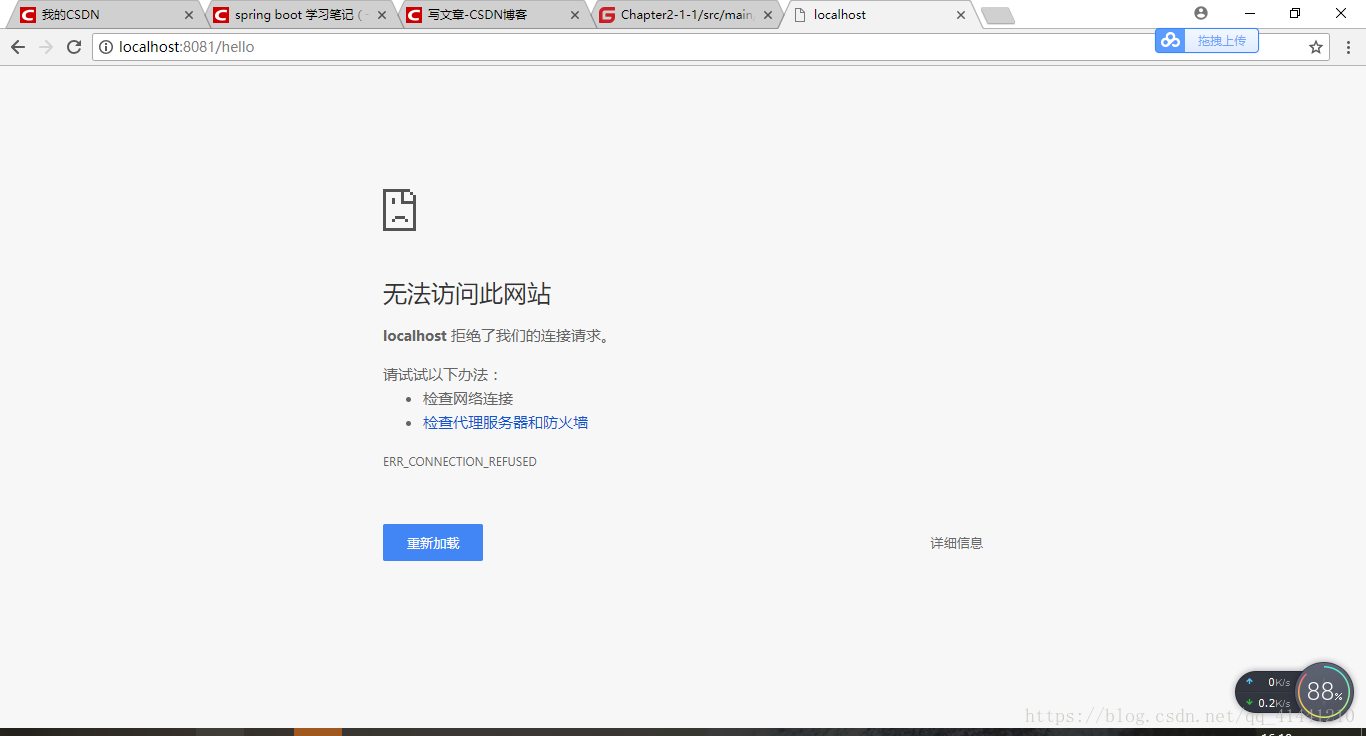The image size is (1366, 736).
Task: Click the sad page error icon
Action: point(399,210)
